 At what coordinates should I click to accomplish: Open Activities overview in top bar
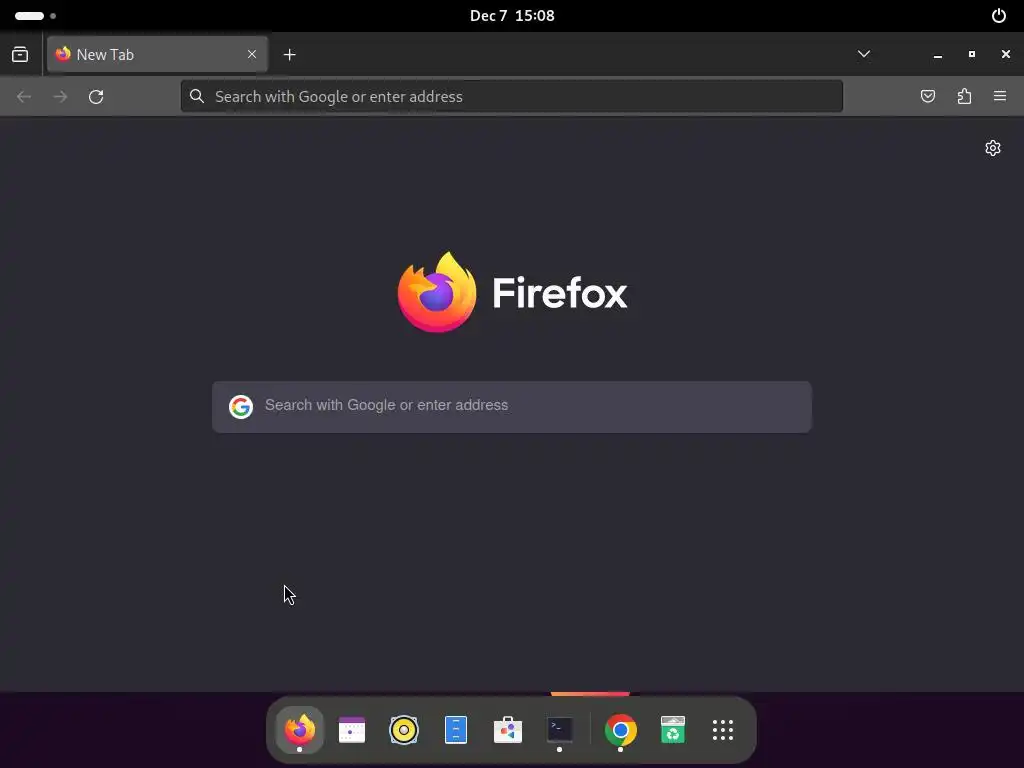(35, 16)
